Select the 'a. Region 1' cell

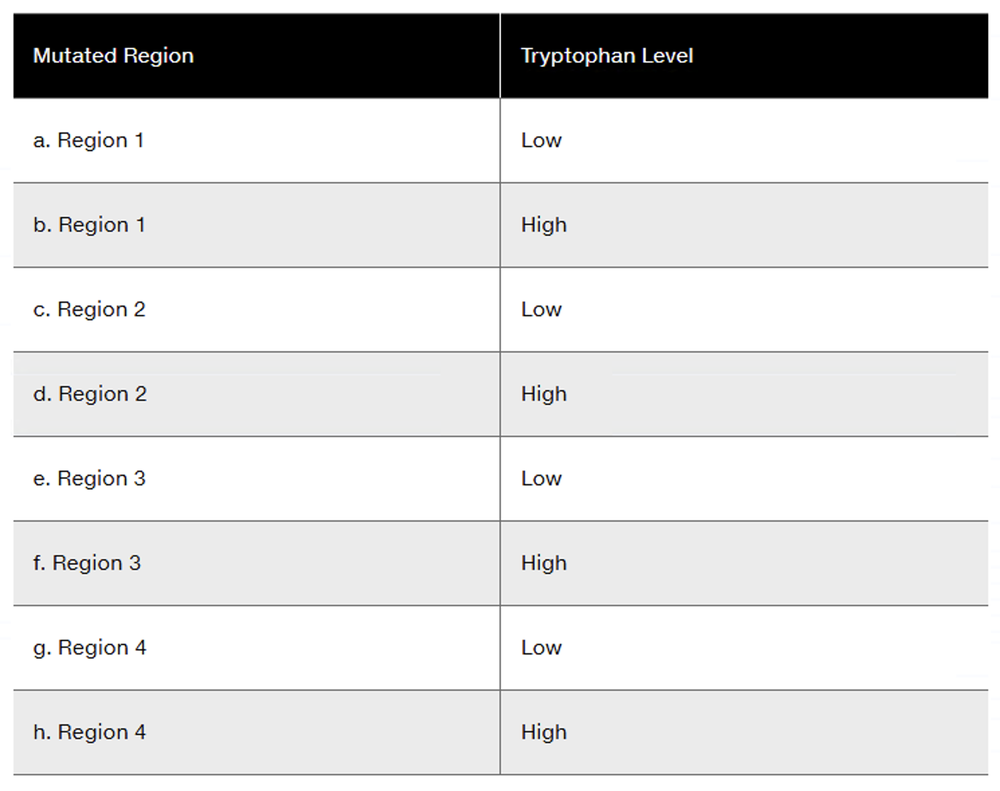coord(89,141)
